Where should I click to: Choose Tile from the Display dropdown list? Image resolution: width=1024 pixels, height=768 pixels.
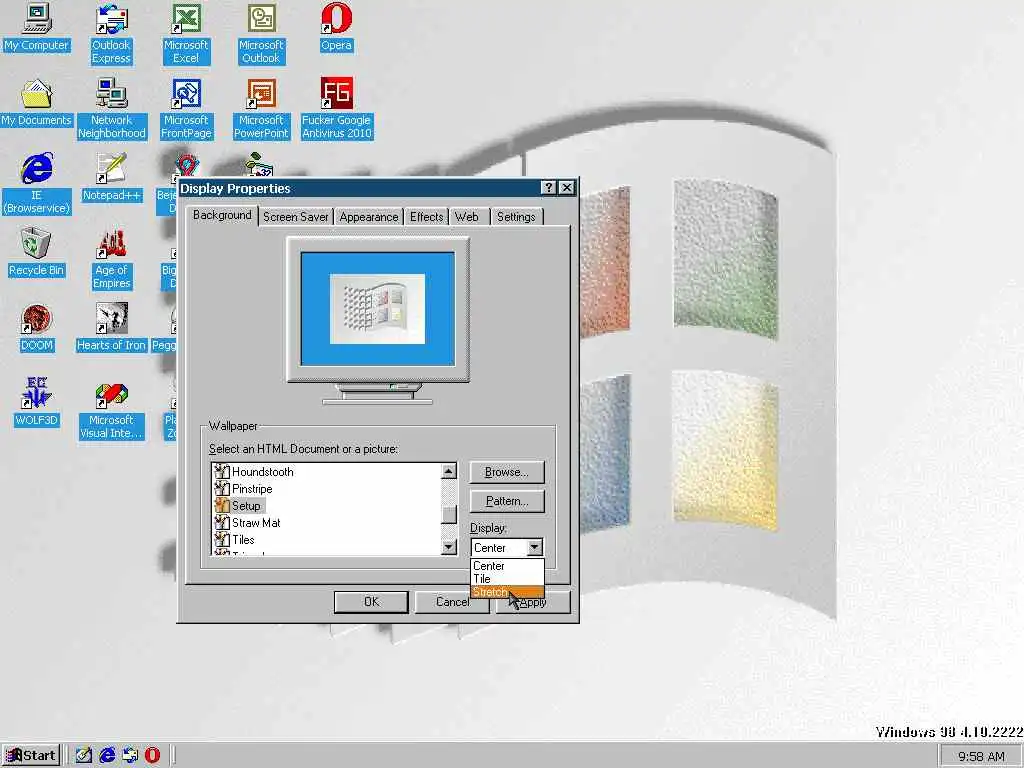(x=507, y=579)
